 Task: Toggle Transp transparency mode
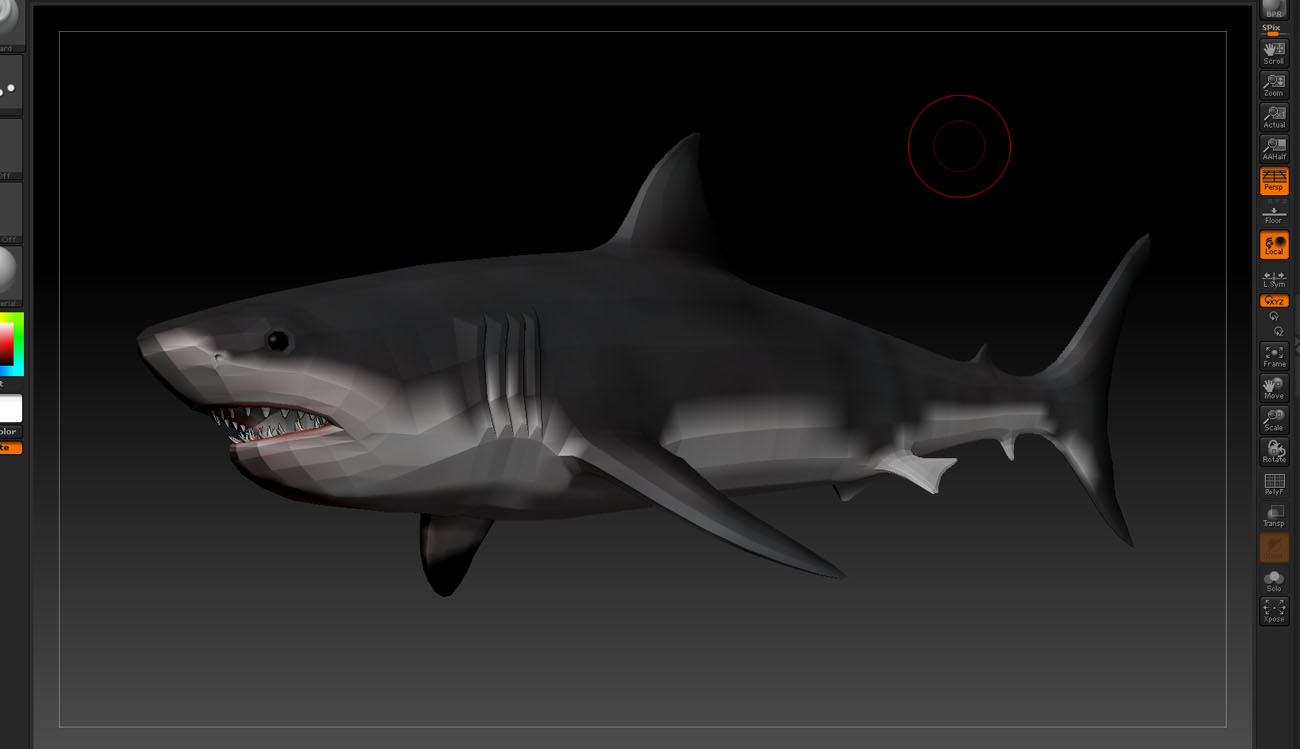tap(1273, 516)
